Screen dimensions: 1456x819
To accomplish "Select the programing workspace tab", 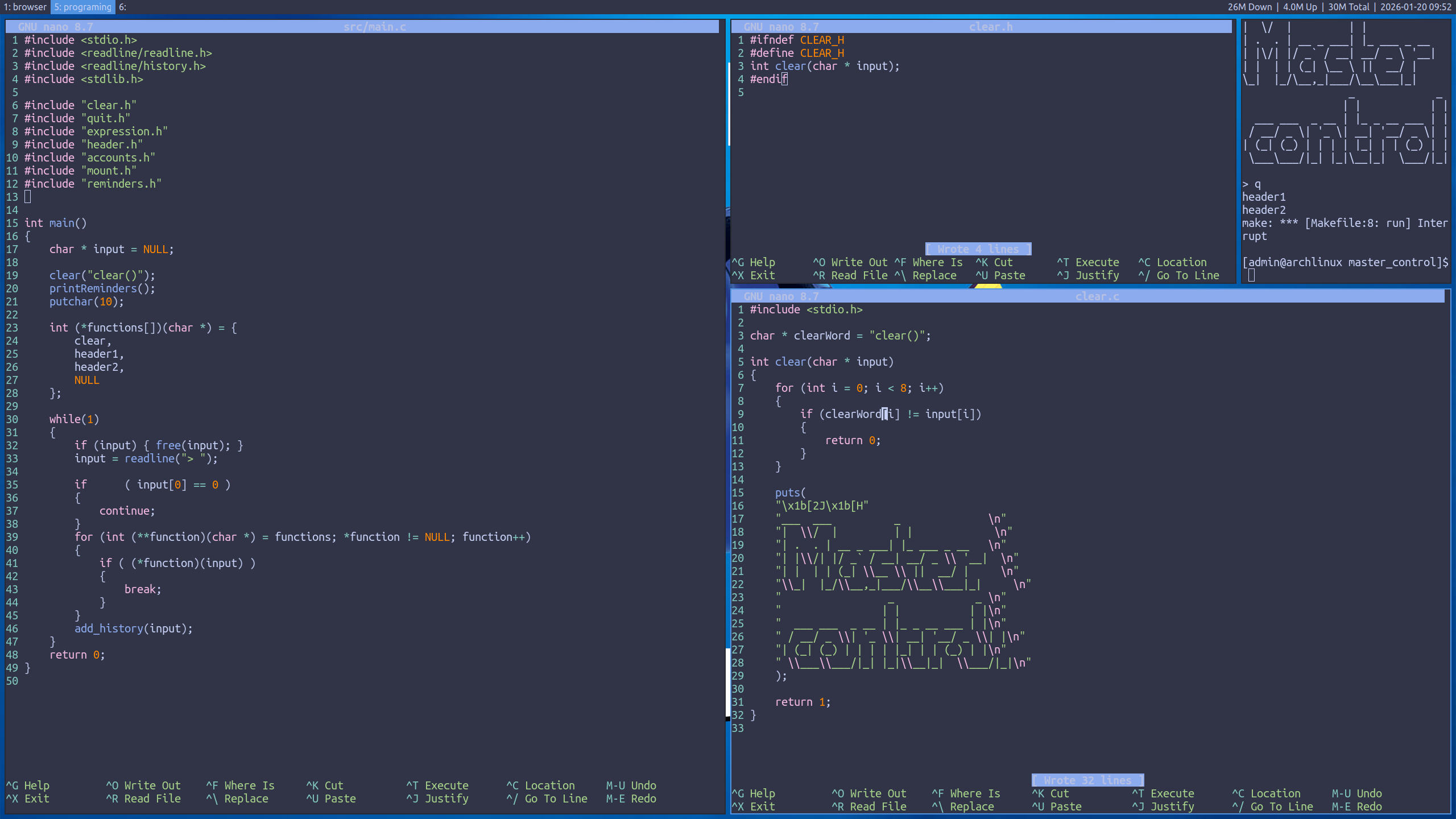I will coord(83,7).
